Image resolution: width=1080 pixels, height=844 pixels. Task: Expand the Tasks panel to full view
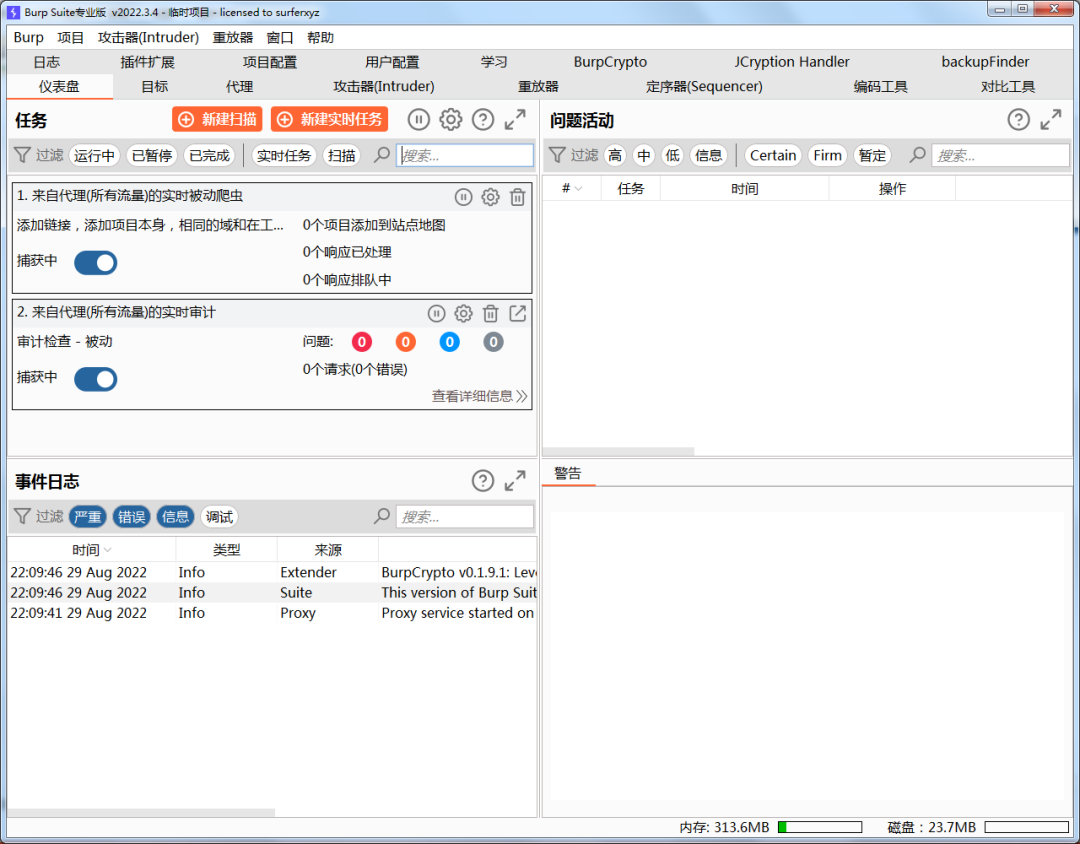(x=515, y=120)
